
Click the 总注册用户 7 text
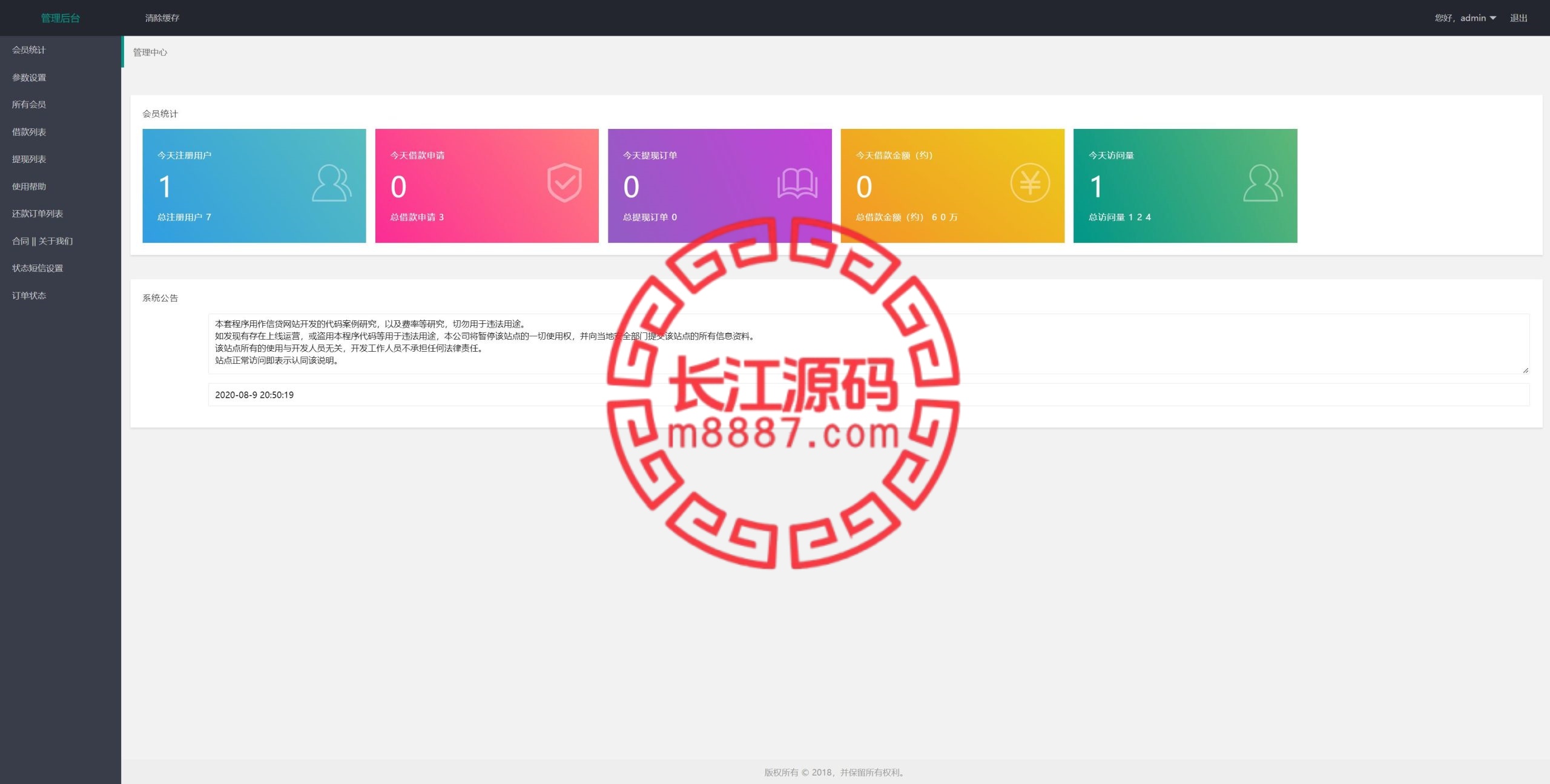pyautogui.click(x=184, y=217)
